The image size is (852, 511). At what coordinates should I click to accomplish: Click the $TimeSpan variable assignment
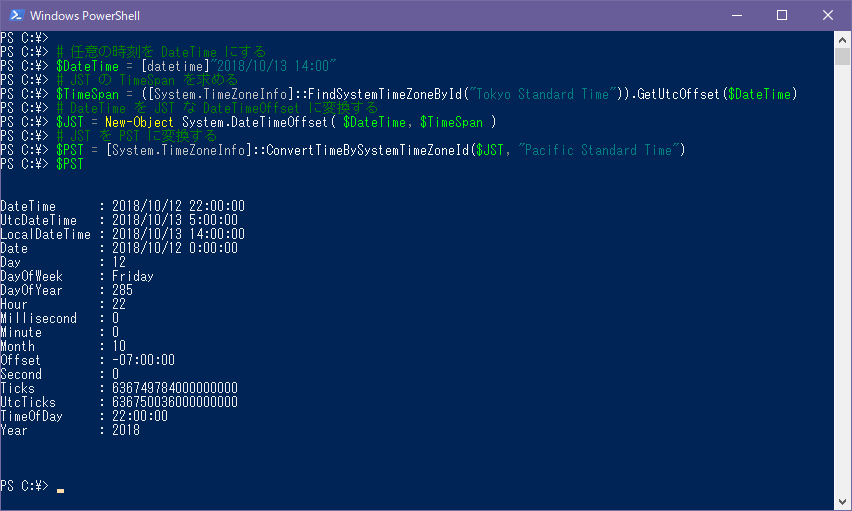[87, 95]
